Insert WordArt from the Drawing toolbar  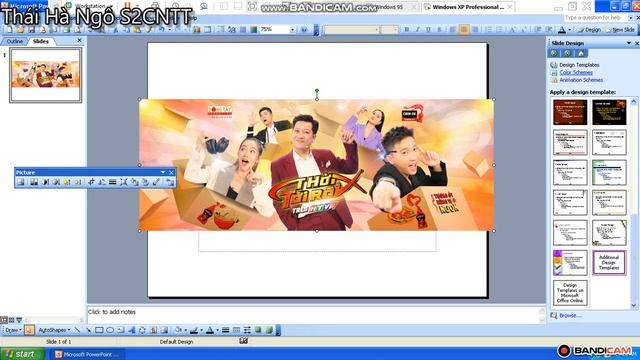pyautogui.click(x=131, y=330)
